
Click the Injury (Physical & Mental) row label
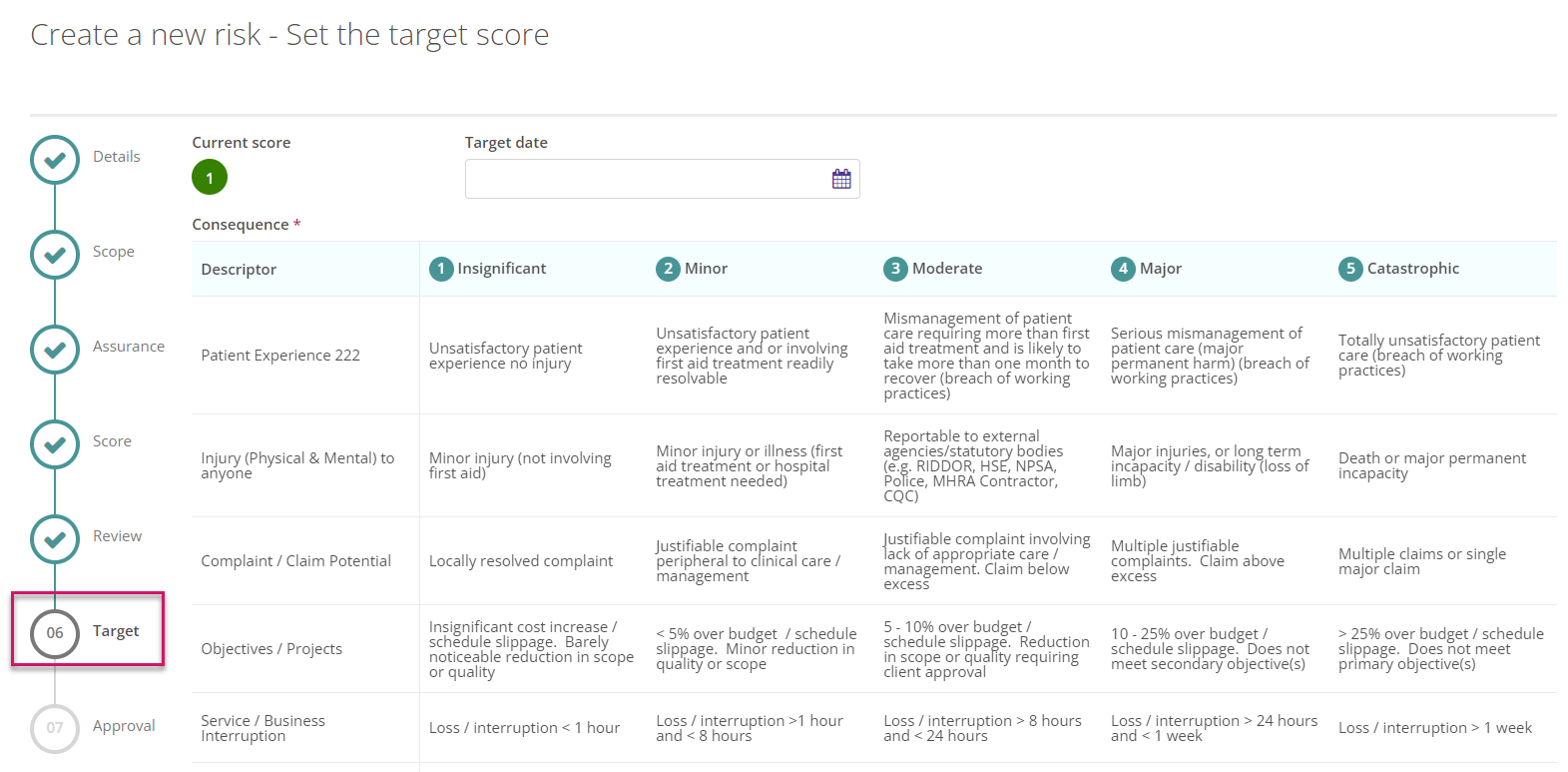297,465
